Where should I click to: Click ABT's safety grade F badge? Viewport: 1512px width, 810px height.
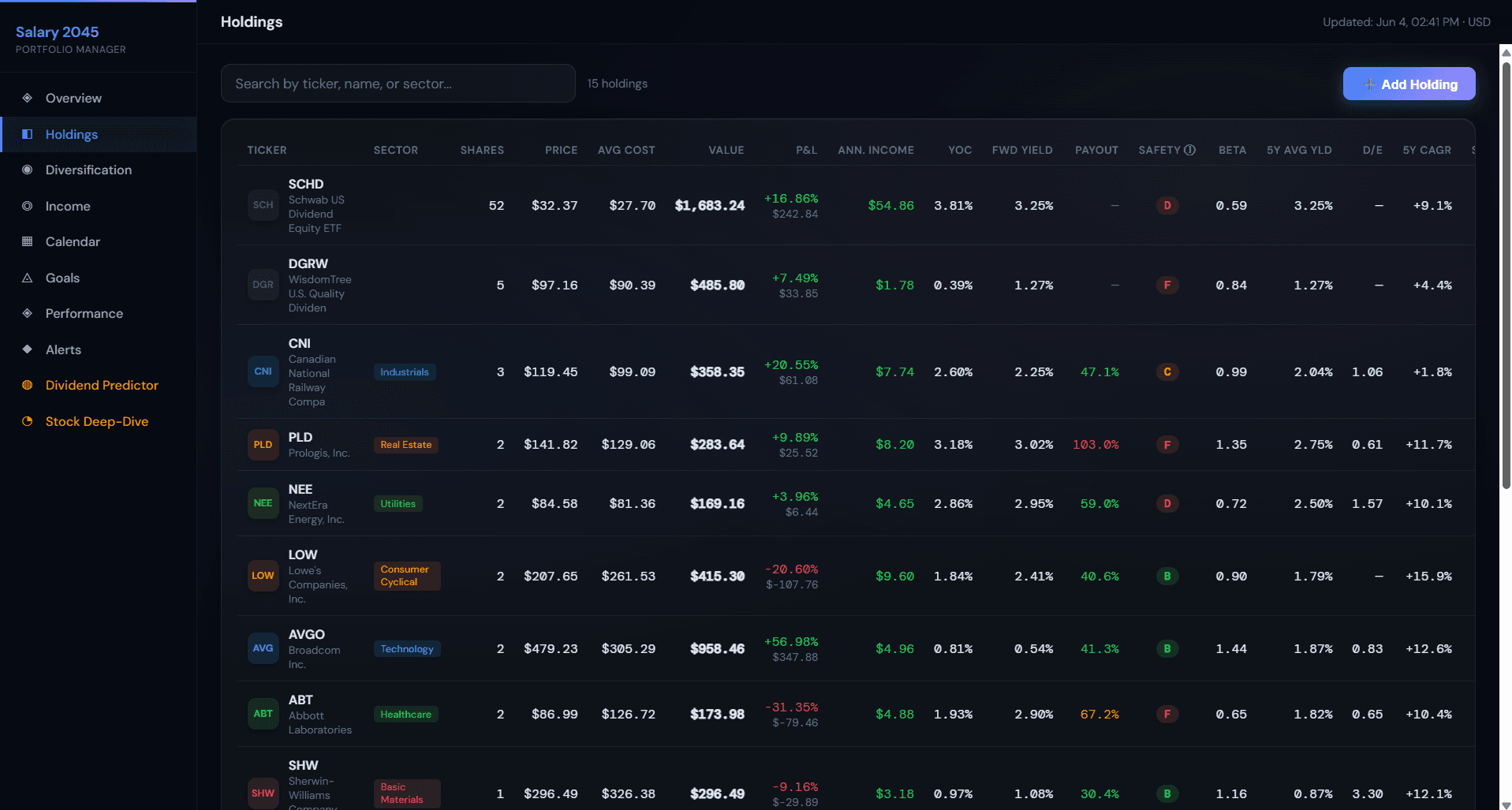1167,715
